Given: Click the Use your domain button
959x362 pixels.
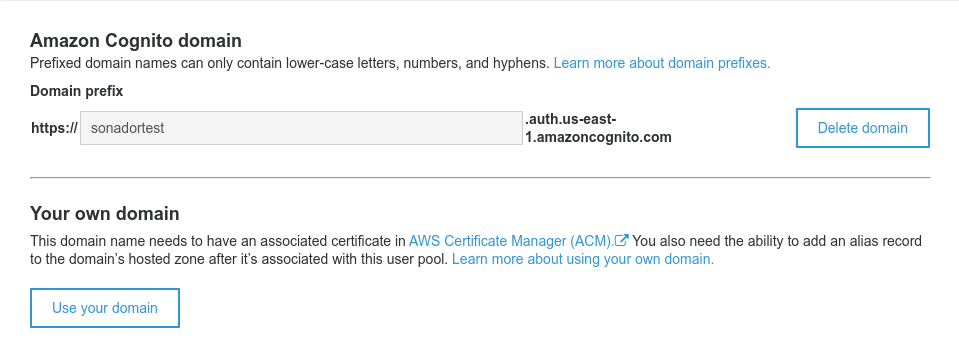Looking at the screenshot, I should click(105, 308).
